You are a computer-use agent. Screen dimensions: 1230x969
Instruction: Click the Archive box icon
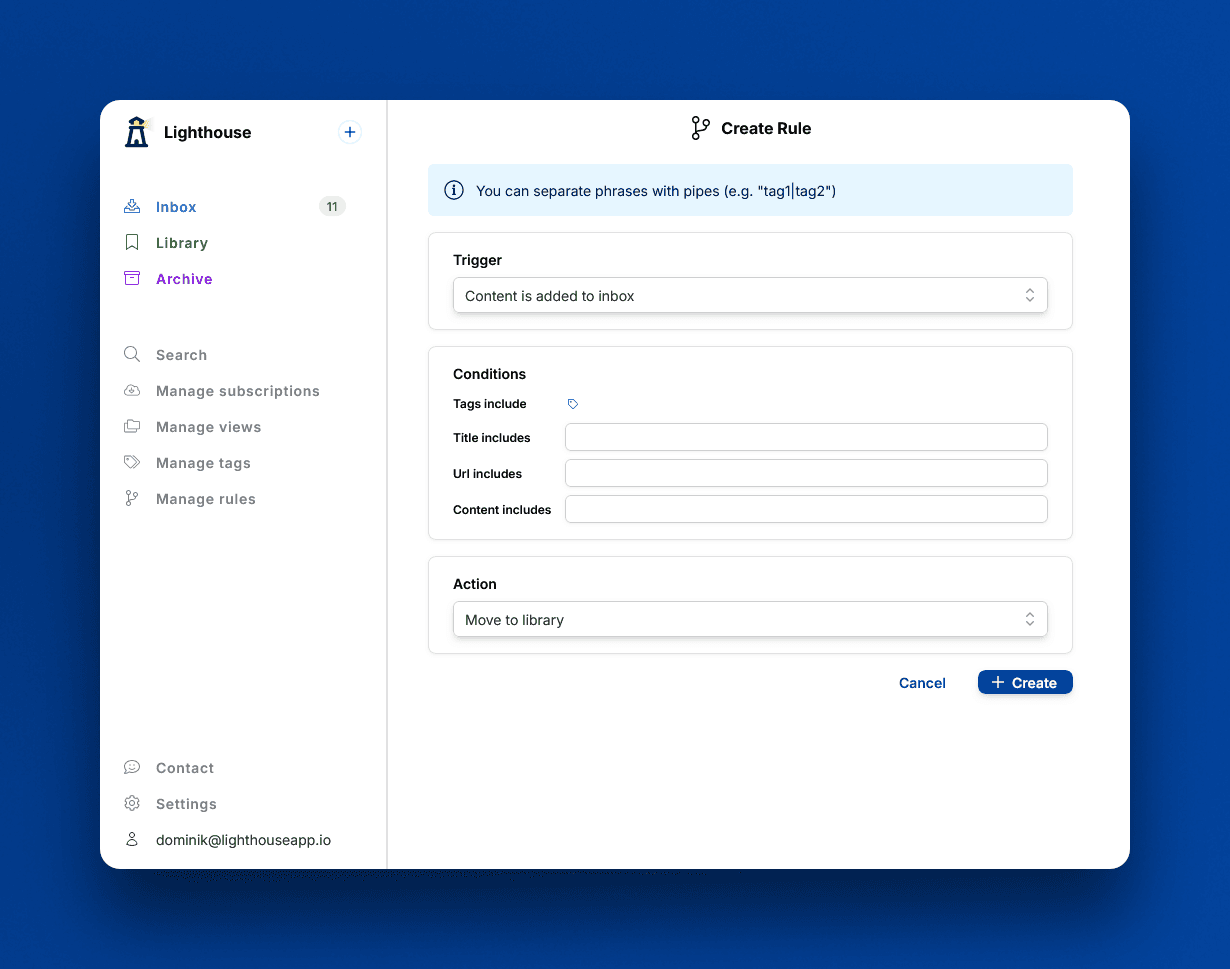132,279
